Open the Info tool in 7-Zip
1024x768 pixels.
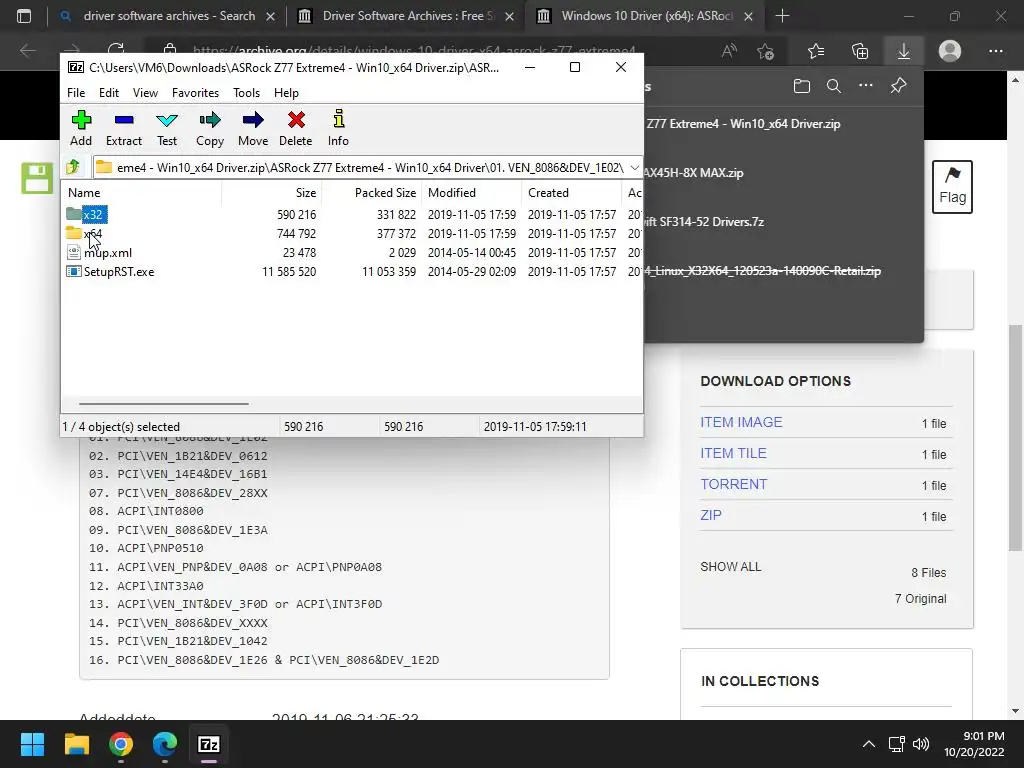(338, 128)
